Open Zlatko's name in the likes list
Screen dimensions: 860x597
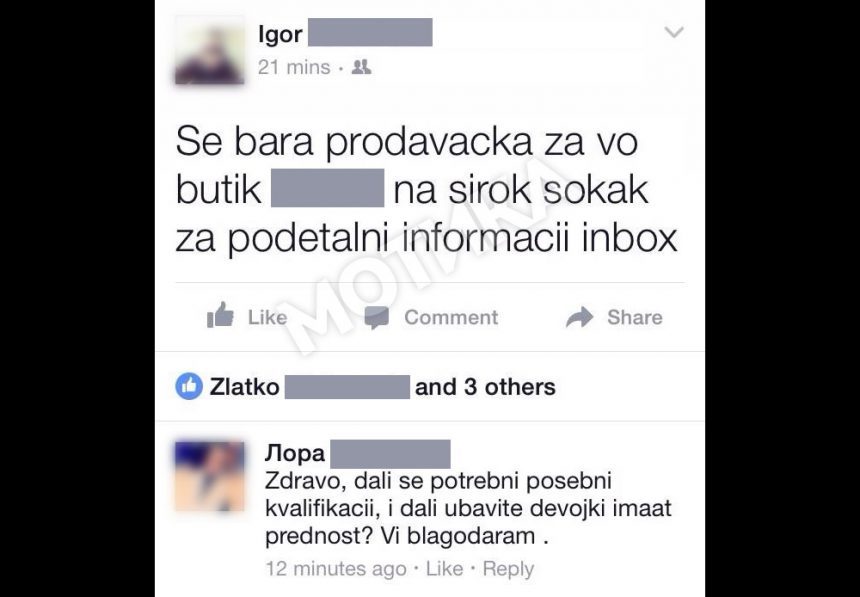(245, 387)
